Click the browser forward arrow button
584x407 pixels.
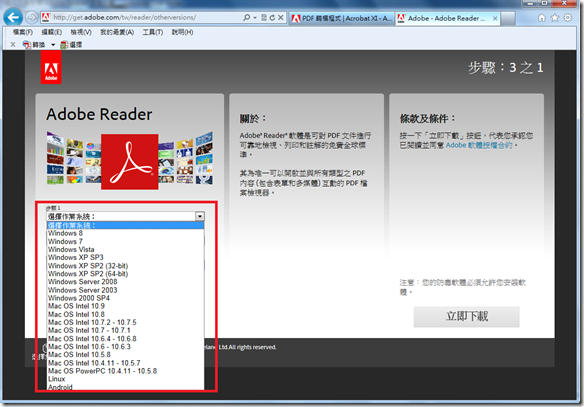32,18
